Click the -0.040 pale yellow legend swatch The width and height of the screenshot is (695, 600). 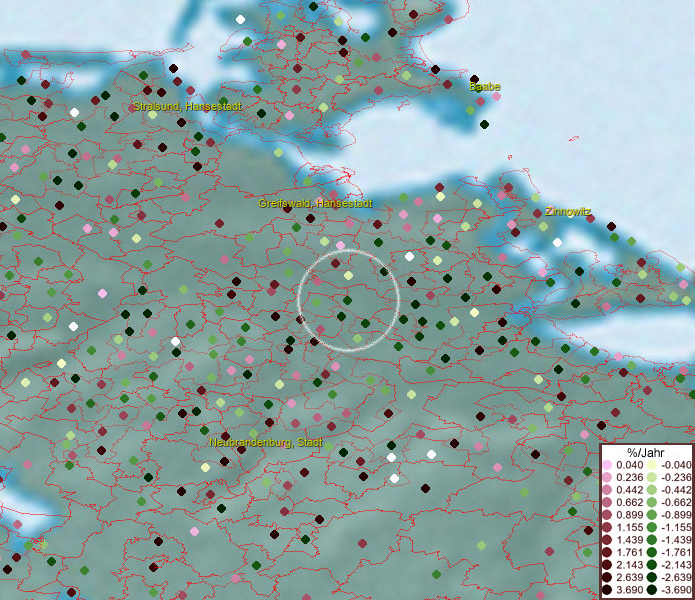pyautogui.click(x=652, y=465)
